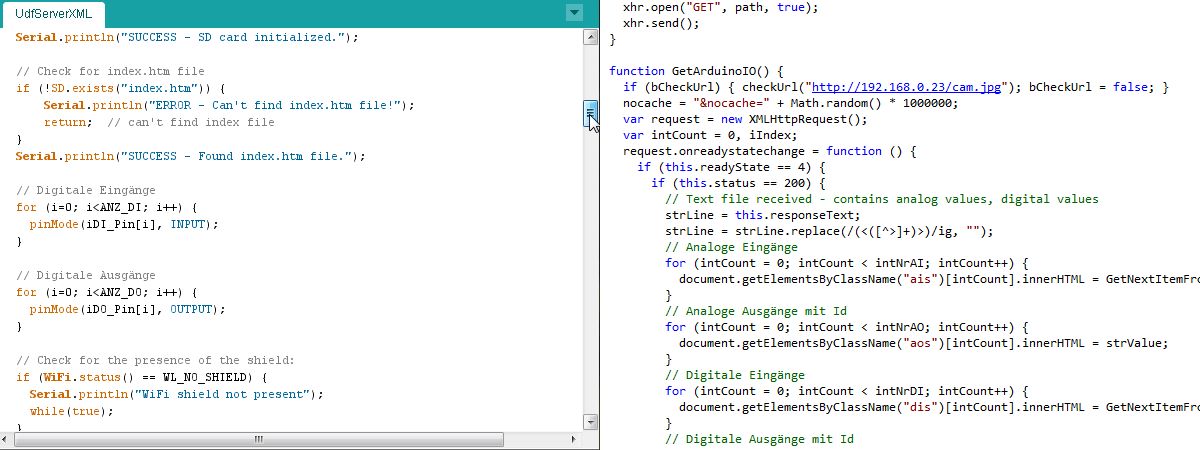
Task: Click vertical scrollbar down arrow in Arduino editor
Action: 590,424
